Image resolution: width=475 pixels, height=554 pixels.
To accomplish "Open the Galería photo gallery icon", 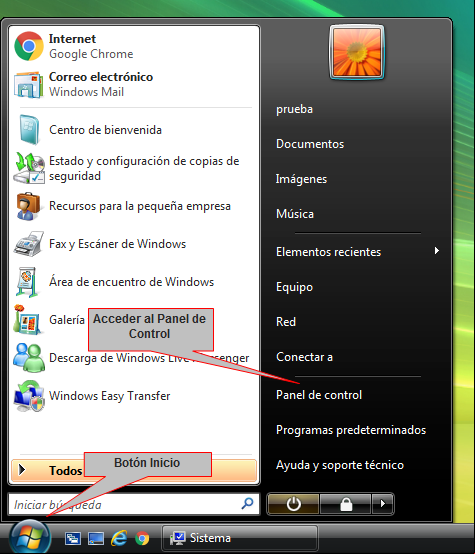I will point(28,320).
